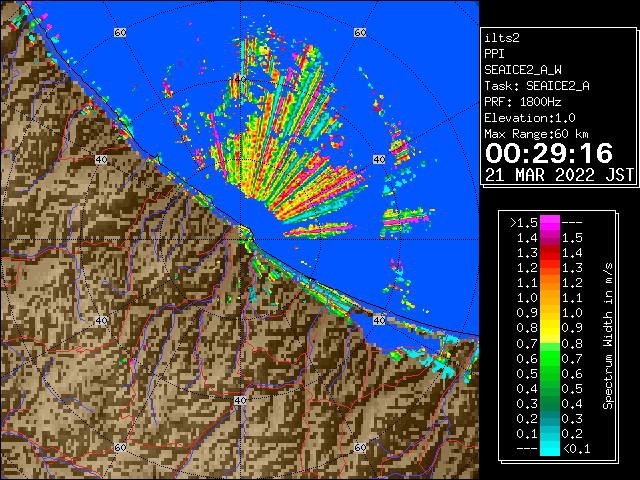This screenshot has height=480, width=640.
Task: Click the vertical "Spectrum Width in m/s" label
Action: click(608, 336)
